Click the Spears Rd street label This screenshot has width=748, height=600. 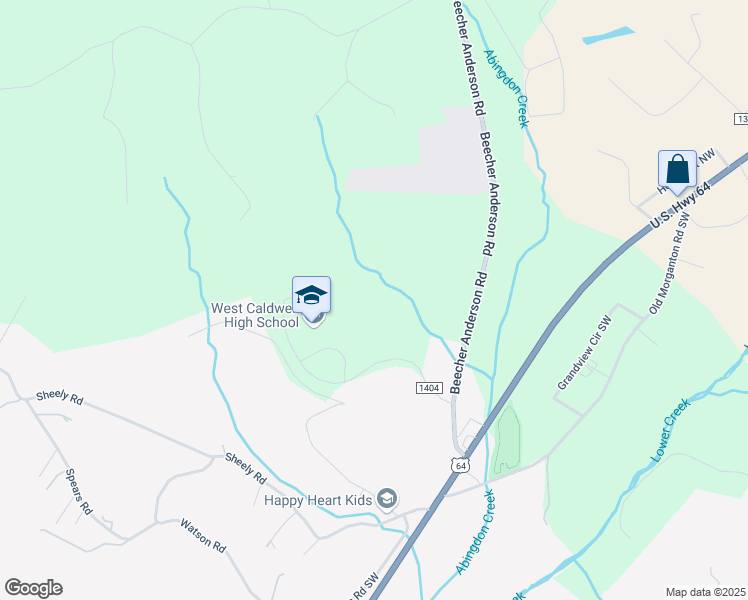[x=79, y=492]
